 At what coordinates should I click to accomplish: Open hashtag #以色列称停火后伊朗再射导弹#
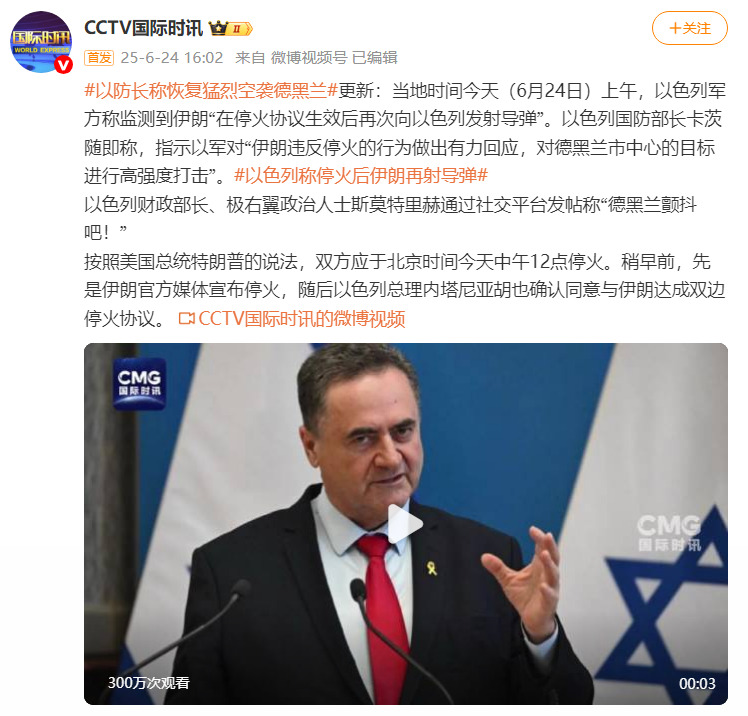[361, 176]
